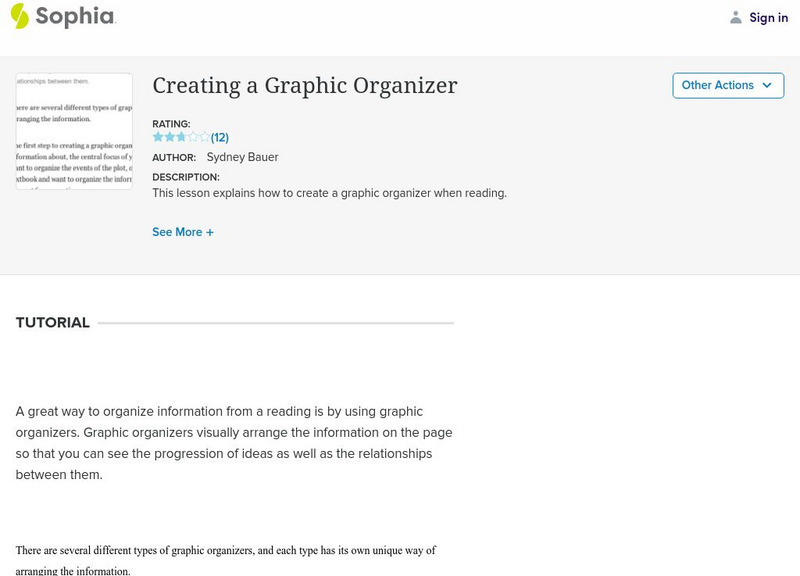Click the Creating a Graphic Organizer title
This screenshot has width=800, height=576.
click(305, 86)
